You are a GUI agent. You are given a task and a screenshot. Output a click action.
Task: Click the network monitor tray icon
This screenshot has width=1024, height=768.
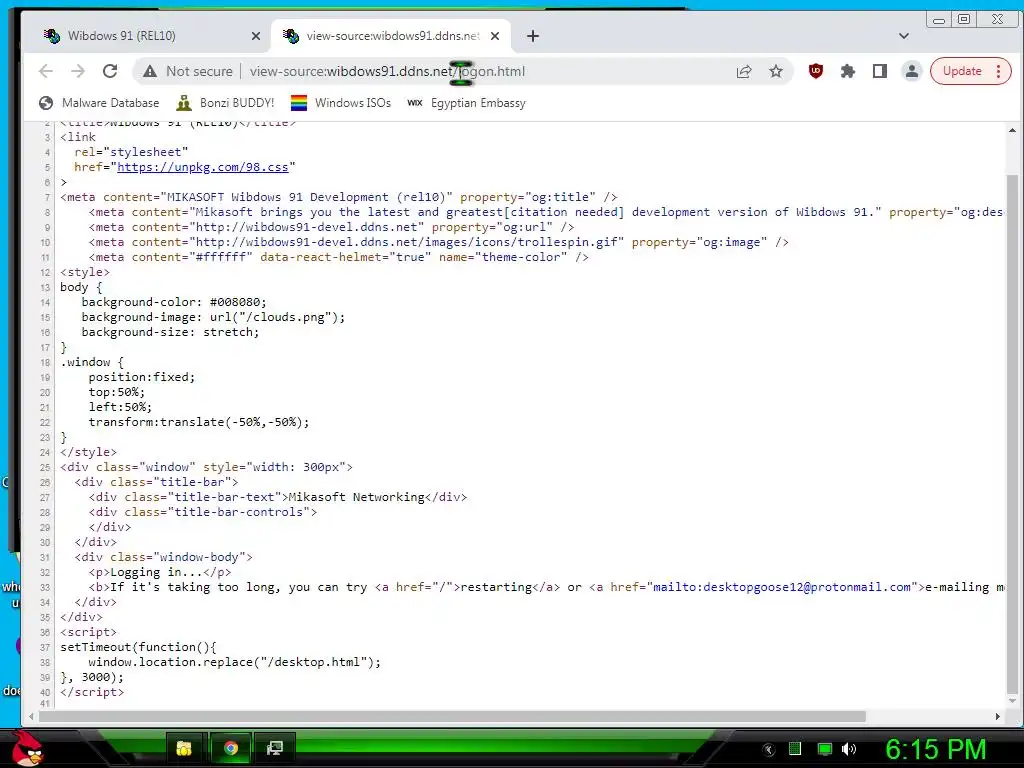pos(825,749)
